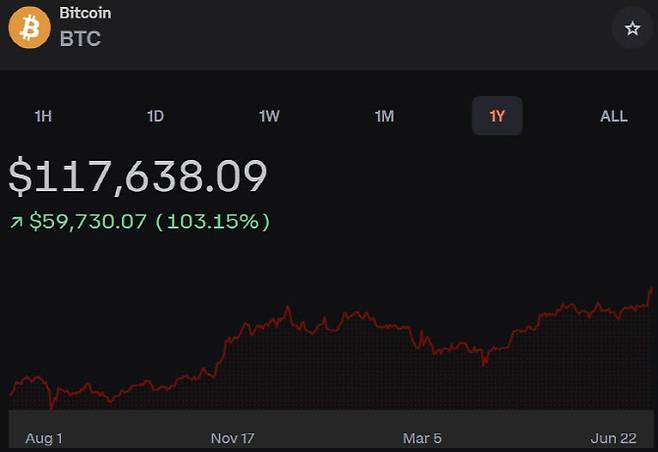This screenshot has height=452, width=658.
Task: Click the BTC ticker symbol
Action: pyautogui.click(x=80, y=39)
